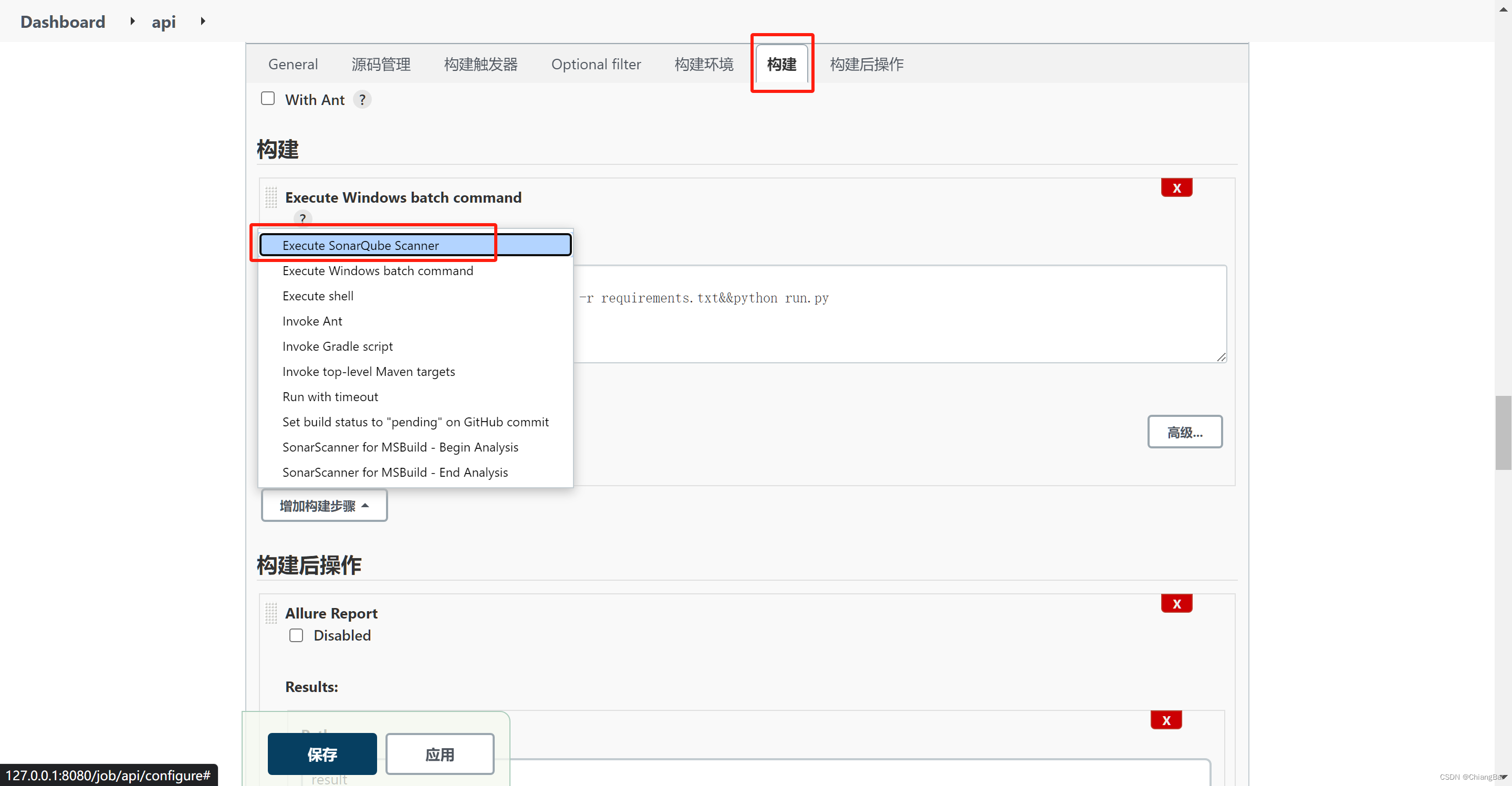This screenshot has height=786, width=1512.
Task: Choose Invoke top-level Maven targets
Action: coord(415,372)
